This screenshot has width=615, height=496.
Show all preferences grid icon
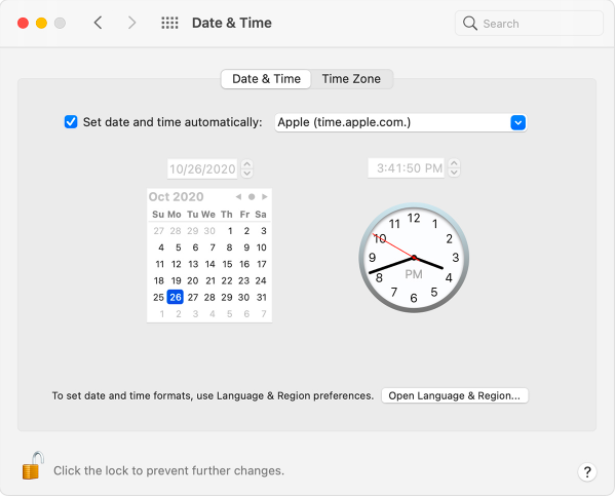tap(170, 23)
